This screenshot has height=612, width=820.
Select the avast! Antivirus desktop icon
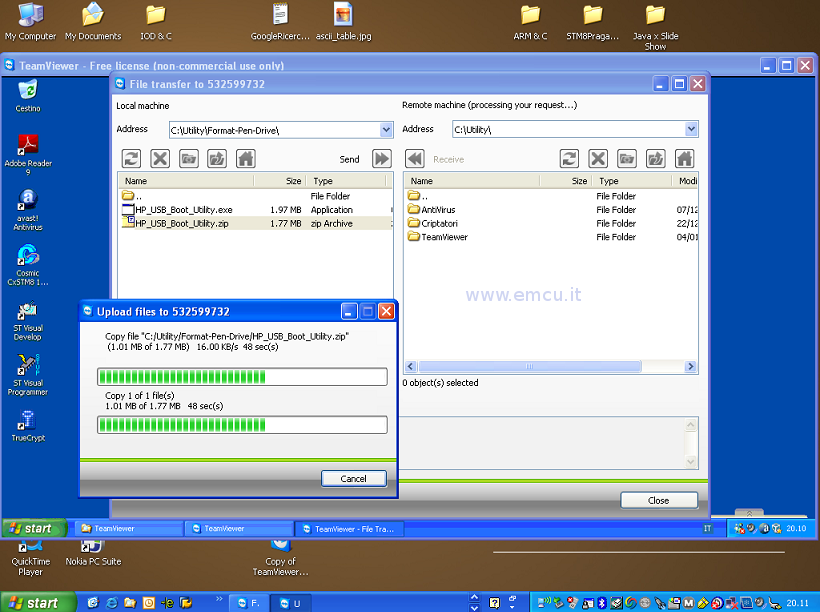tap(28, 210)
